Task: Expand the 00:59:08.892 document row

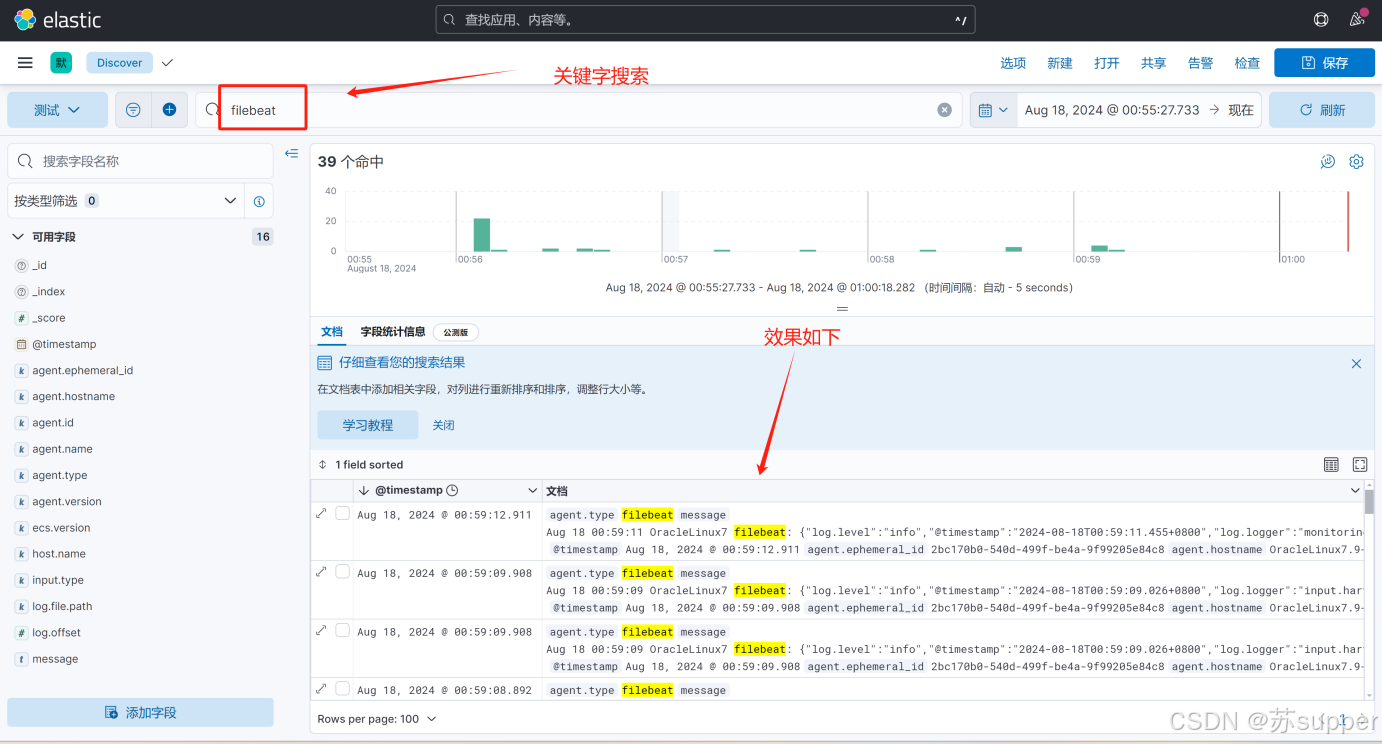Action: [321, 688]
